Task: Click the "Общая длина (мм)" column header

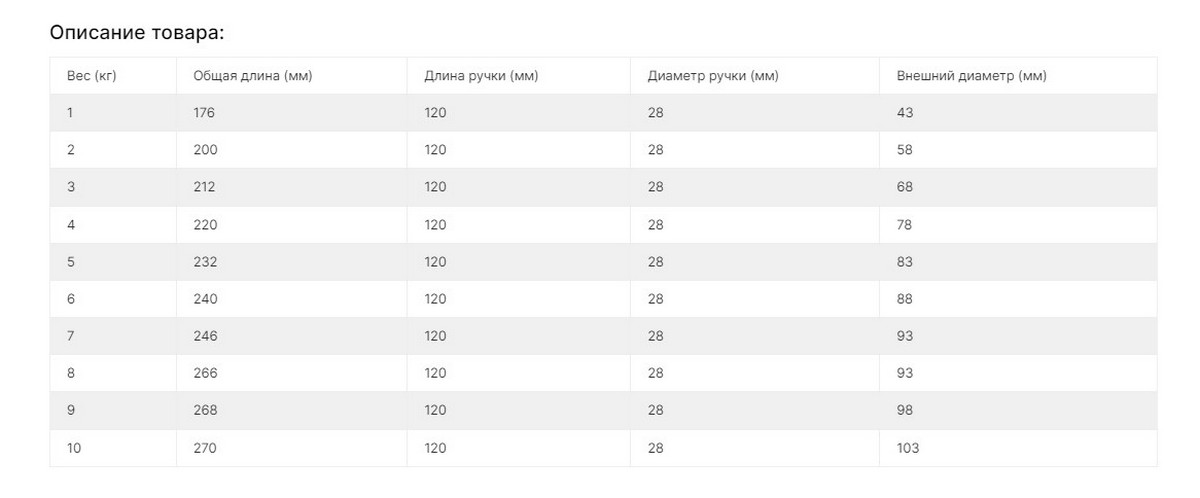Action: tap(253, 76)
